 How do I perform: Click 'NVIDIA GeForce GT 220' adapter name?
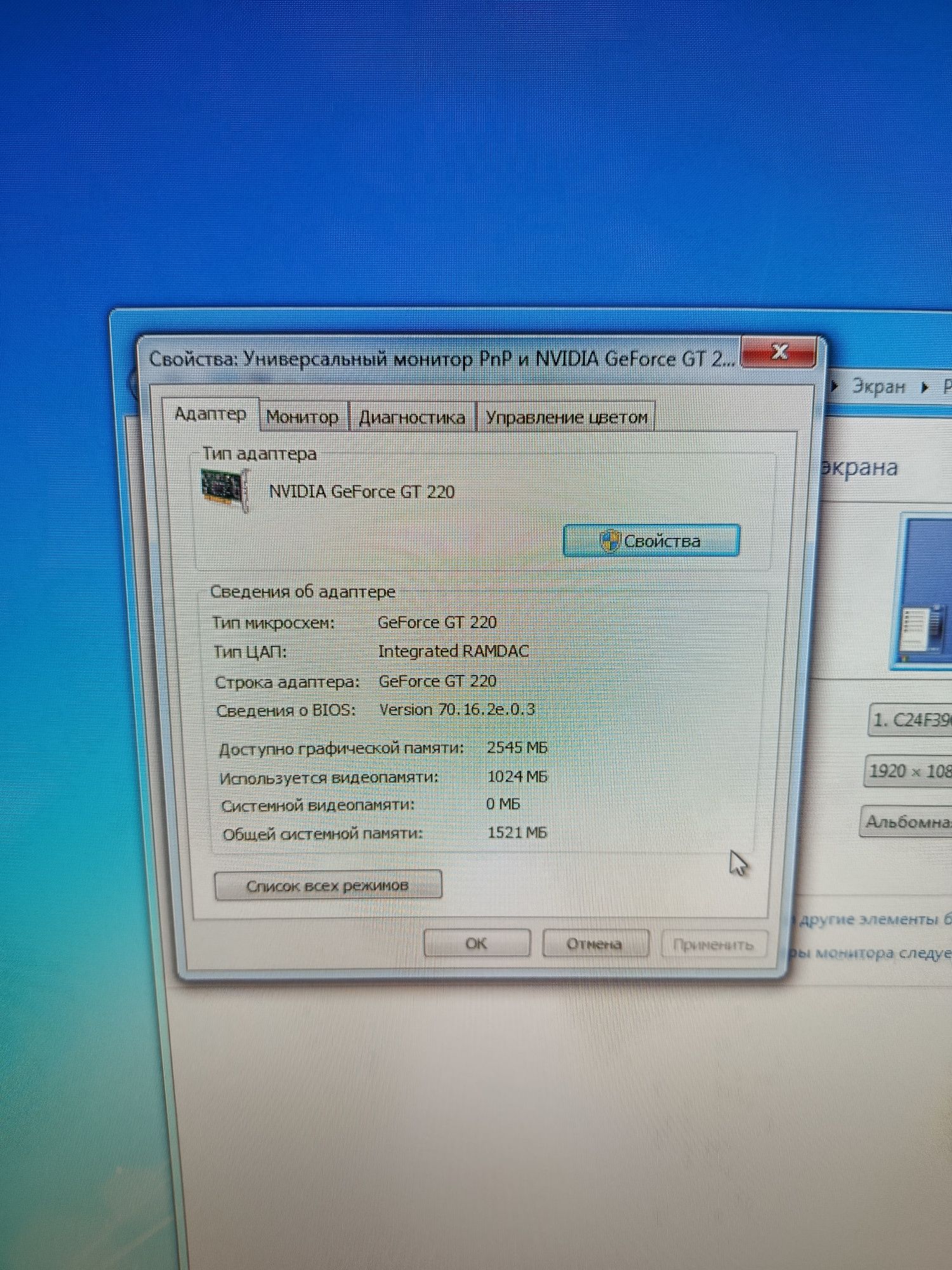coord(362,491)
